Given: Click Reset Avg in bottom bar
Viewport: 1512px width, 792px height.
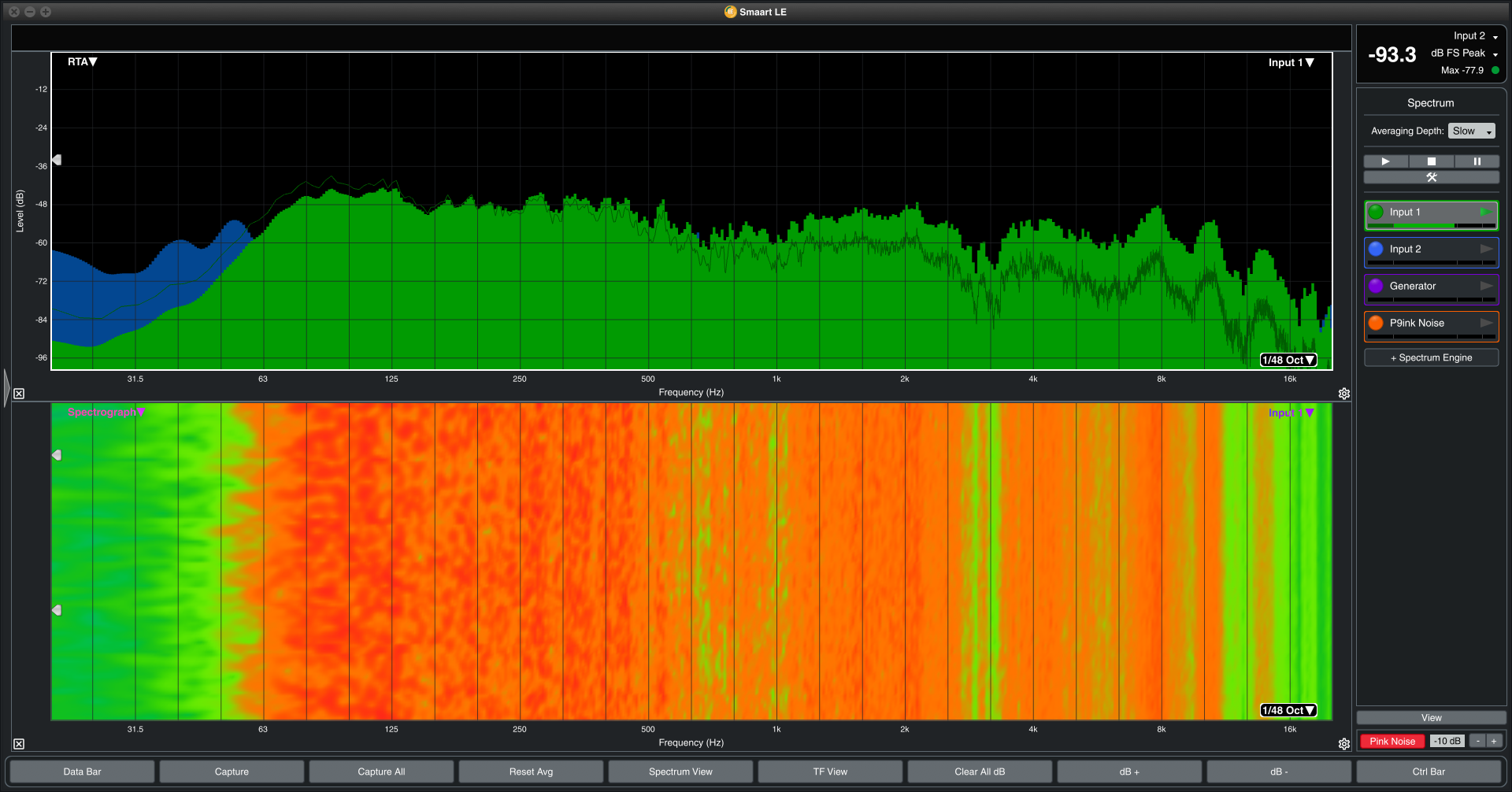Looking at the screenshot, I should pos(531,772).
